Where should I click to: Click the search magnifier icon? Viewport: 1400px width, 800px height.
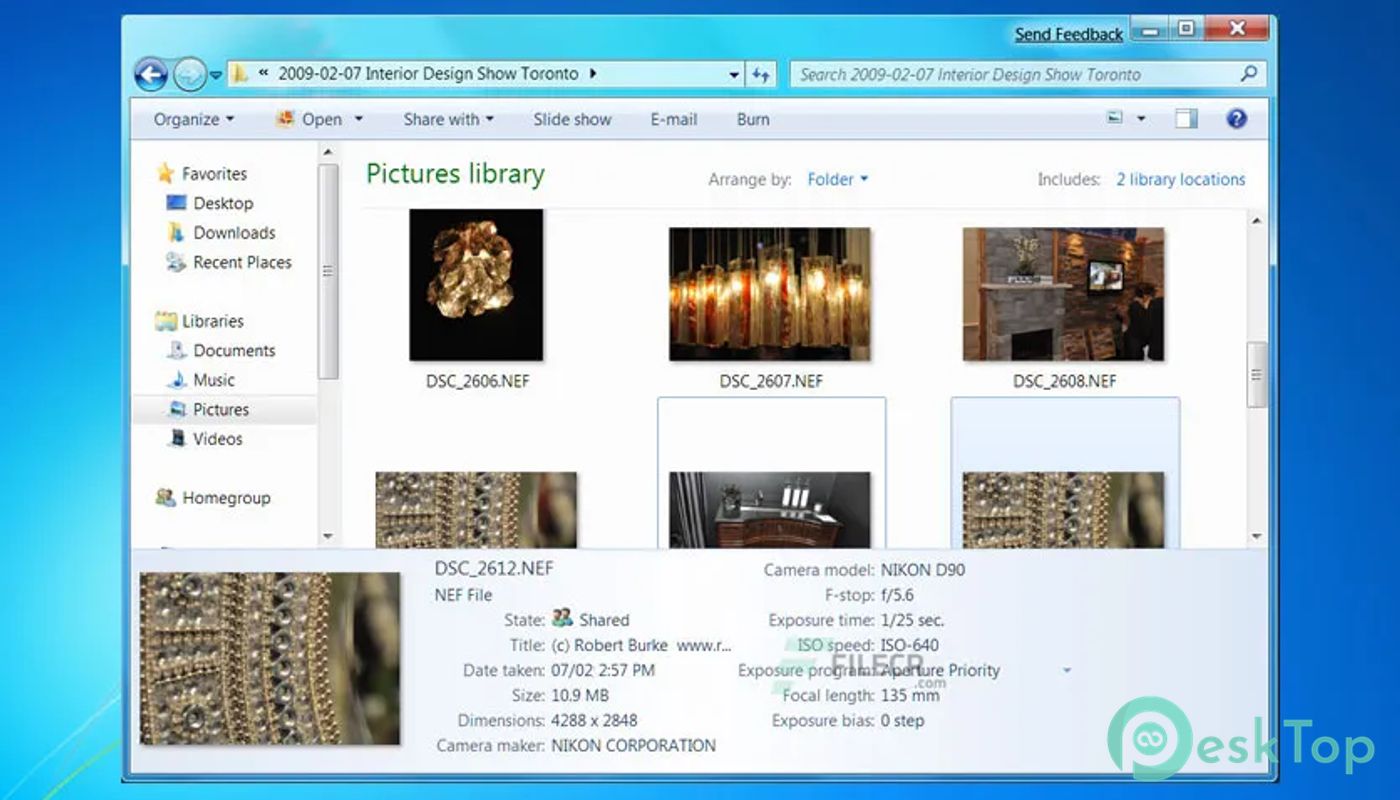coord(1248,74)
